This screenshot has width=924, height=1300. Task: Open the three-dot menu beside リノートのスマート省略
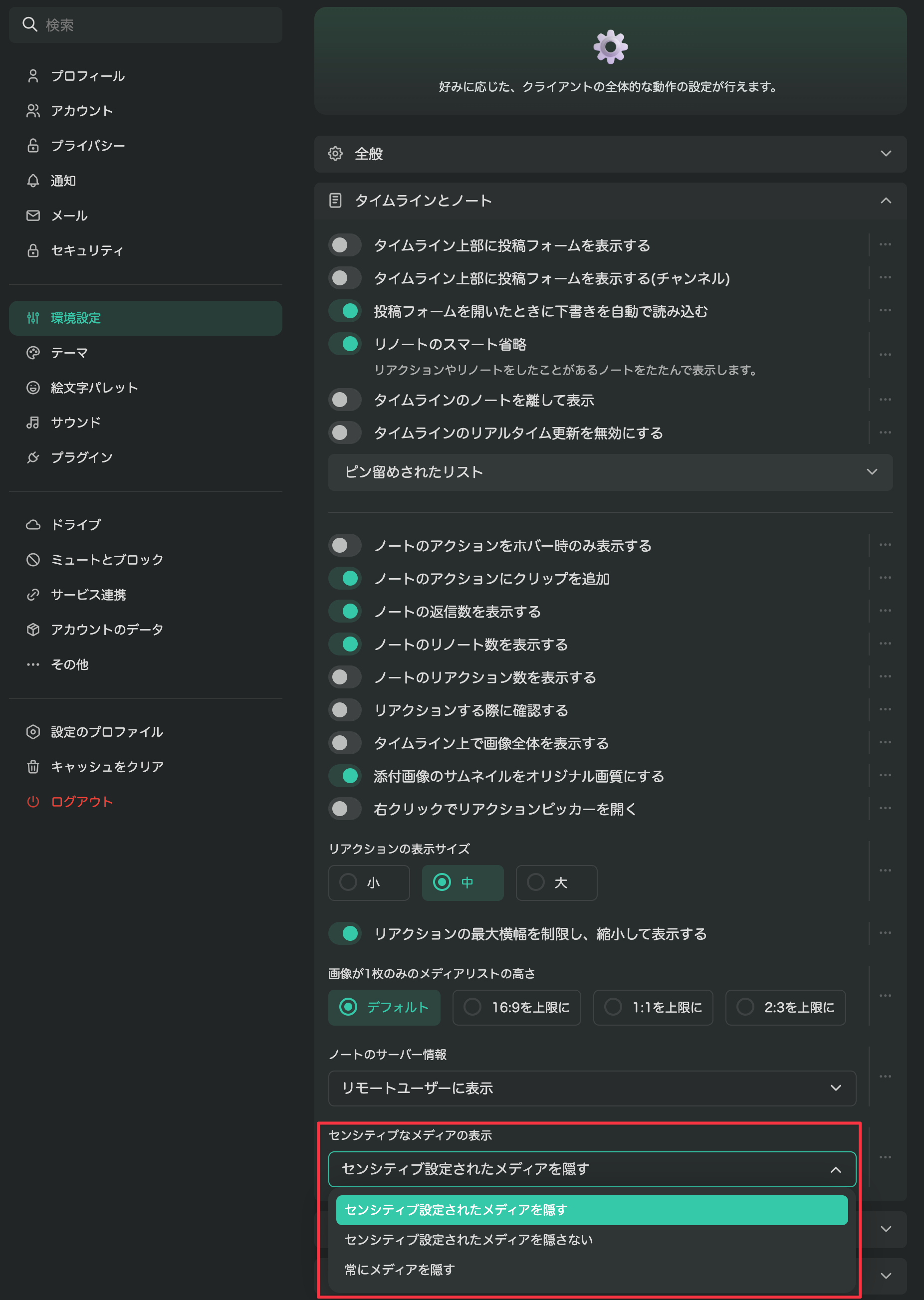[885, 355]
